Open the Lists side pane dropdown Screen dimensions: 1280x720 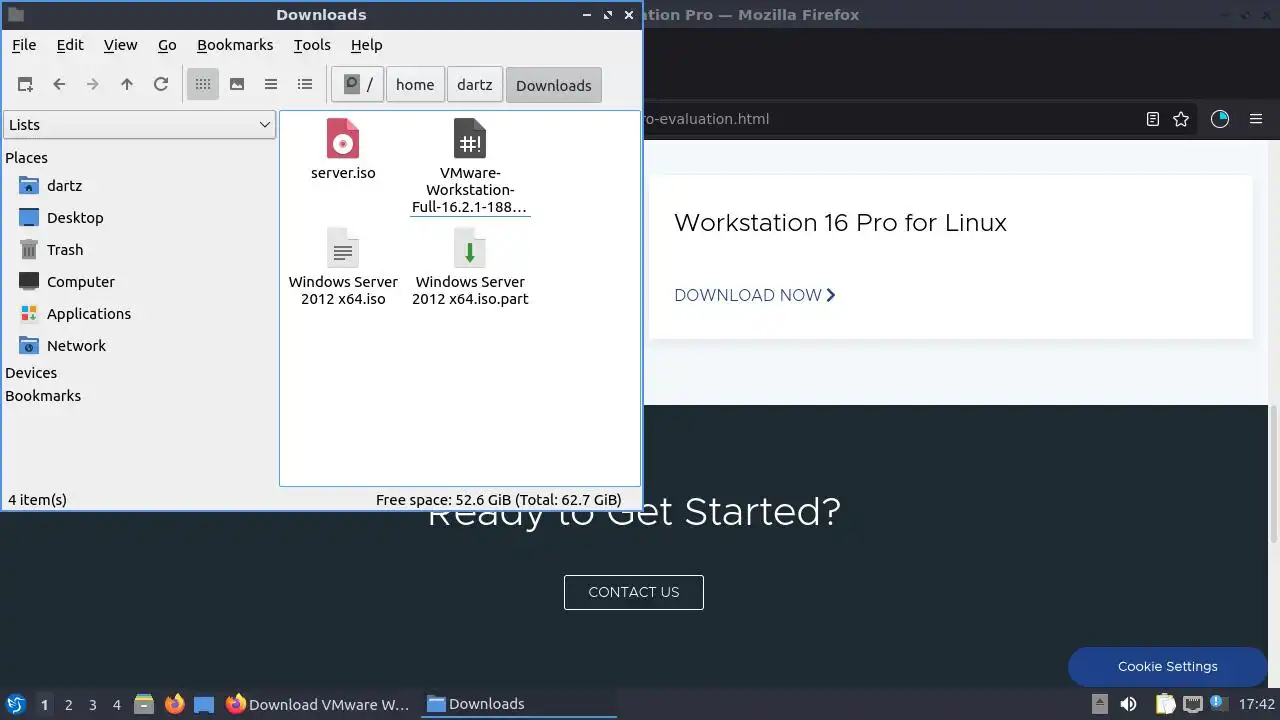pyautogui.click(x=139, y=125)
